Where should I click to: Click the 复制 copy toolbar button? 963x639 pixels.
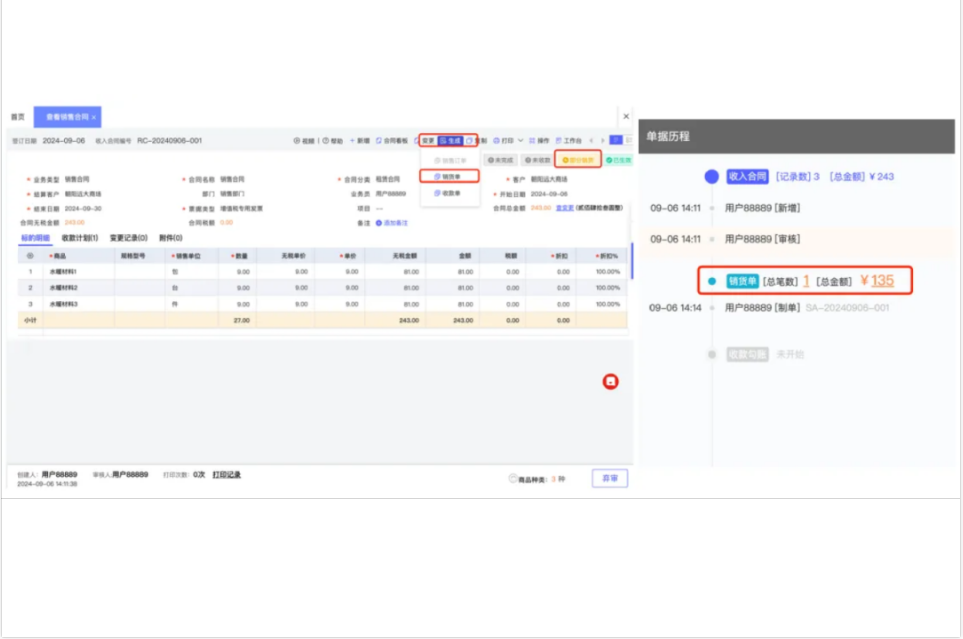tap(477, 141)
